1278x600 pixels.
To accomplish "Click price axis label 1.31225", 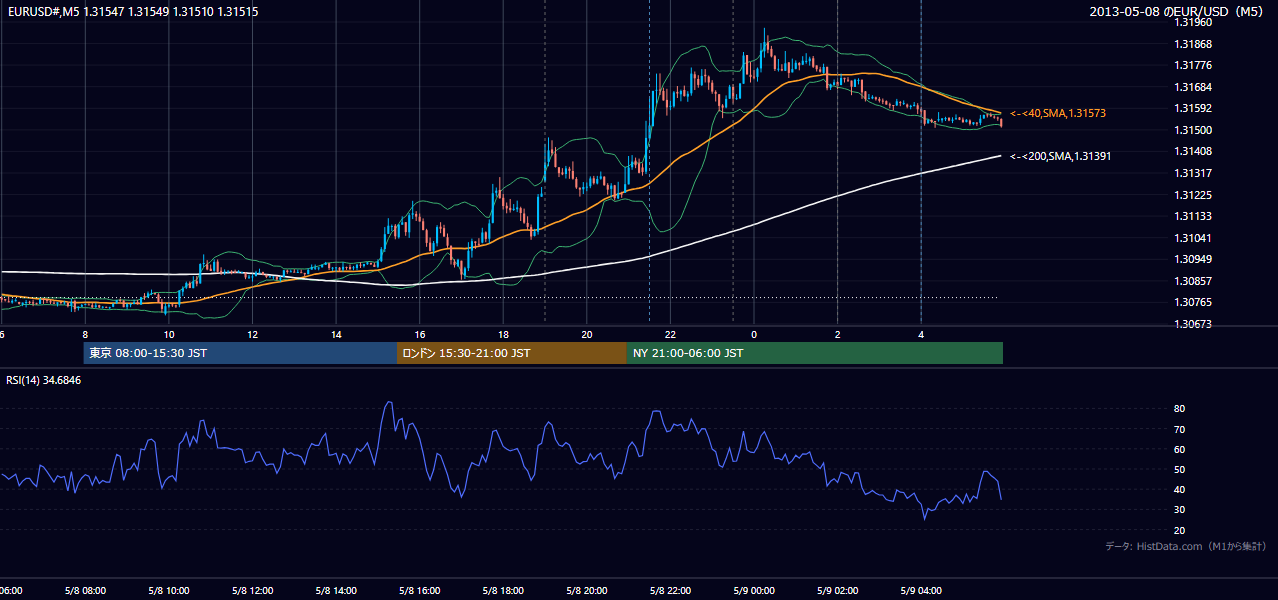I will point(1193,195).
